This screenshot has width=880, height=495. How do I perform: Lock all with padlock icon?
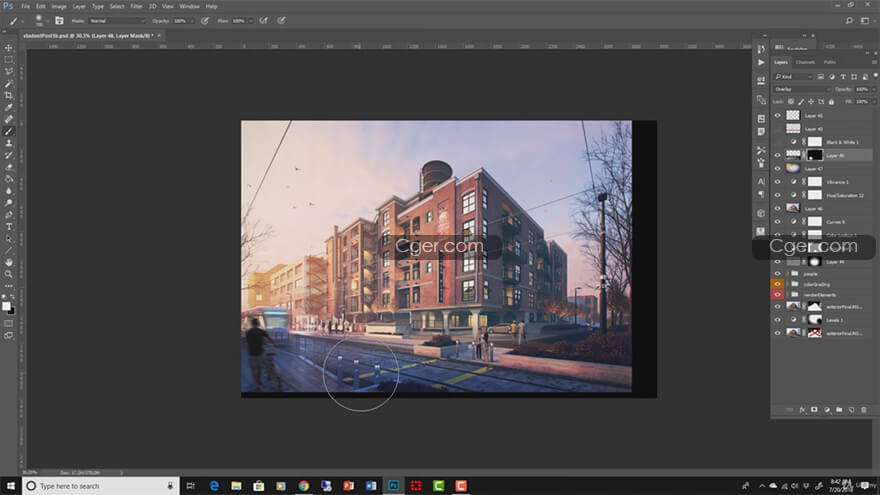tap(832, 102)
